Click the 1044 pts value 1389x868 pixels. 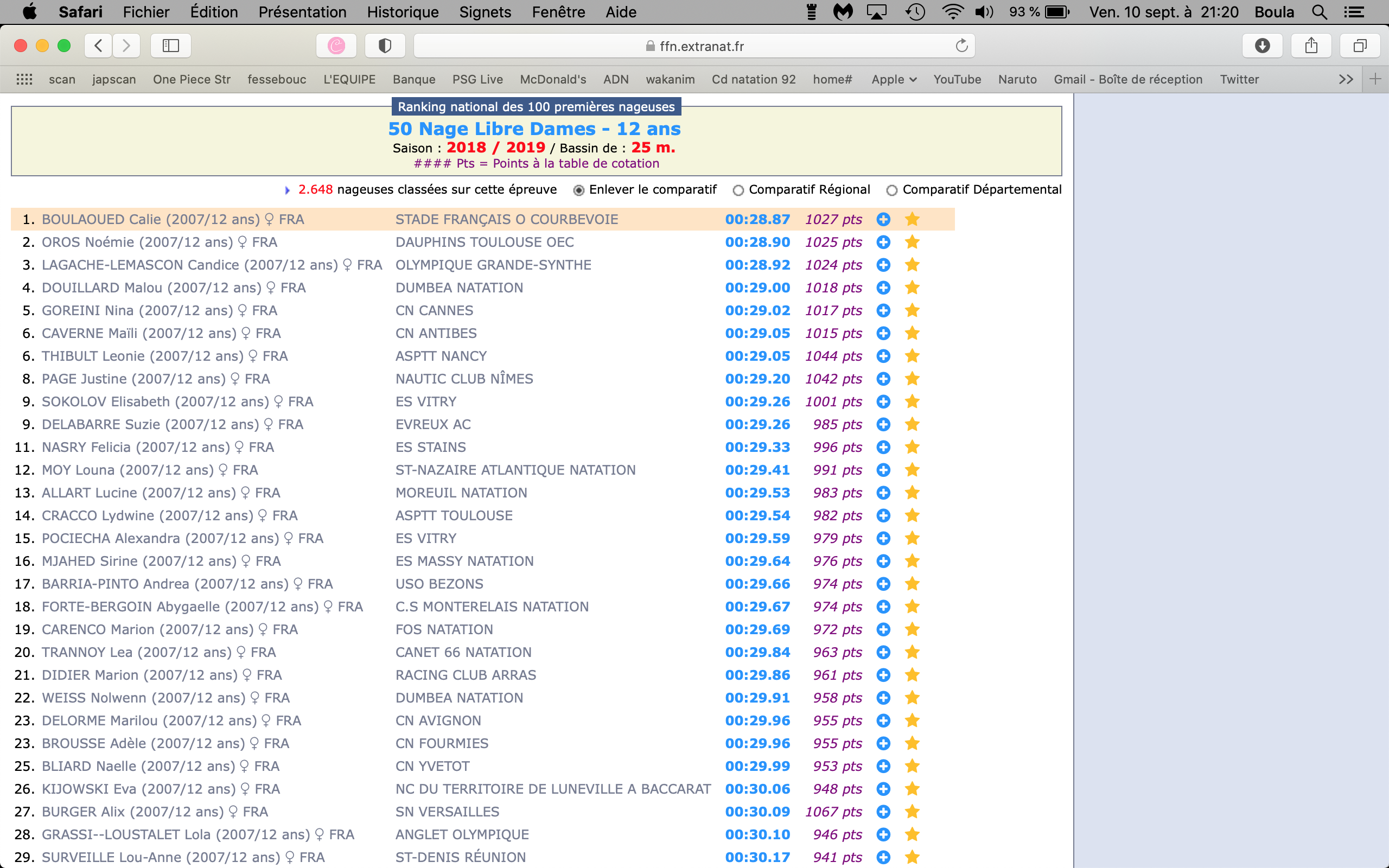[x=833, y=356]
